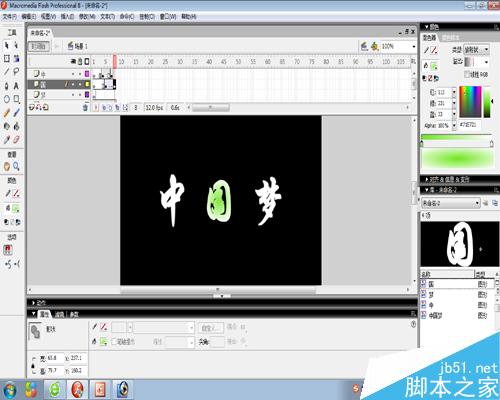Viewport: 500px width, 400px height.
Task: Select the Line tool
Action: (7, 72)
